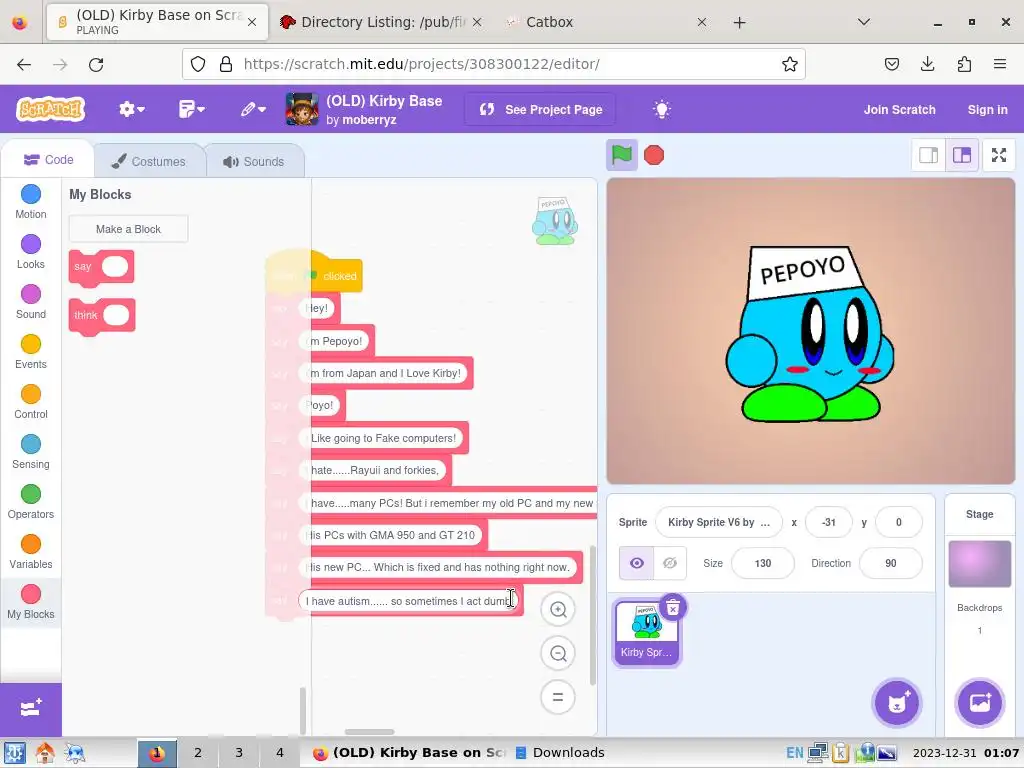Select the Stage backdrop thumbnail

click(x=979, y=564)
